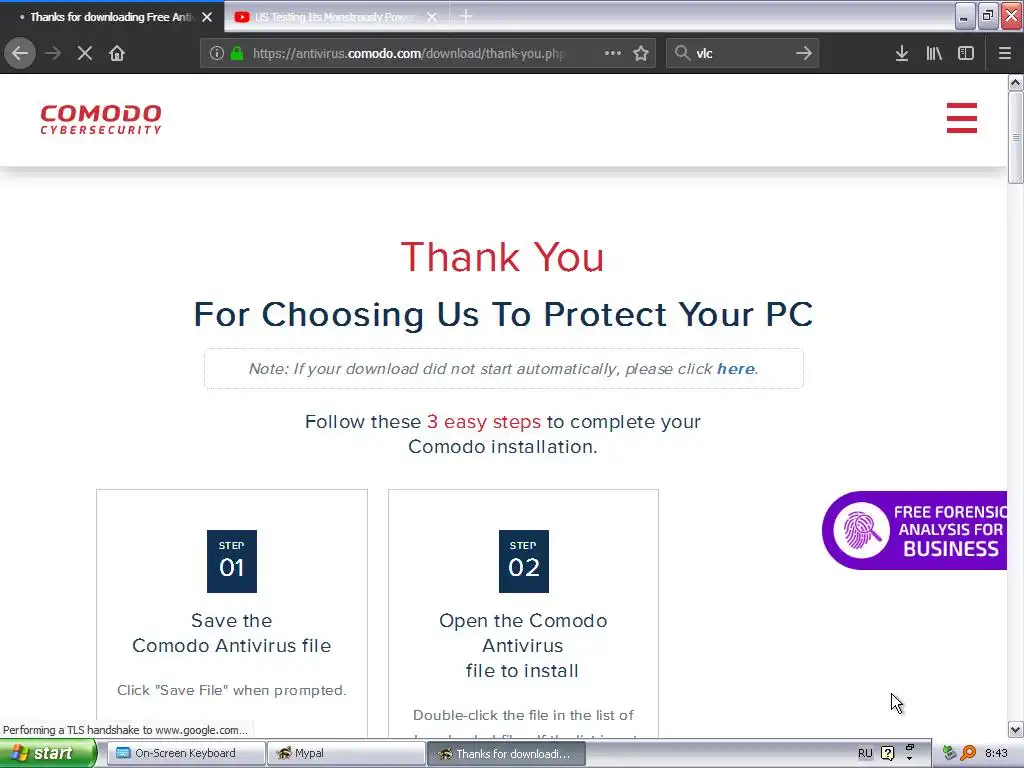Viewport: 1024px width, 768px height.
Task: Click the orange magnifier tray icon
Action: (x=968, y=753)
